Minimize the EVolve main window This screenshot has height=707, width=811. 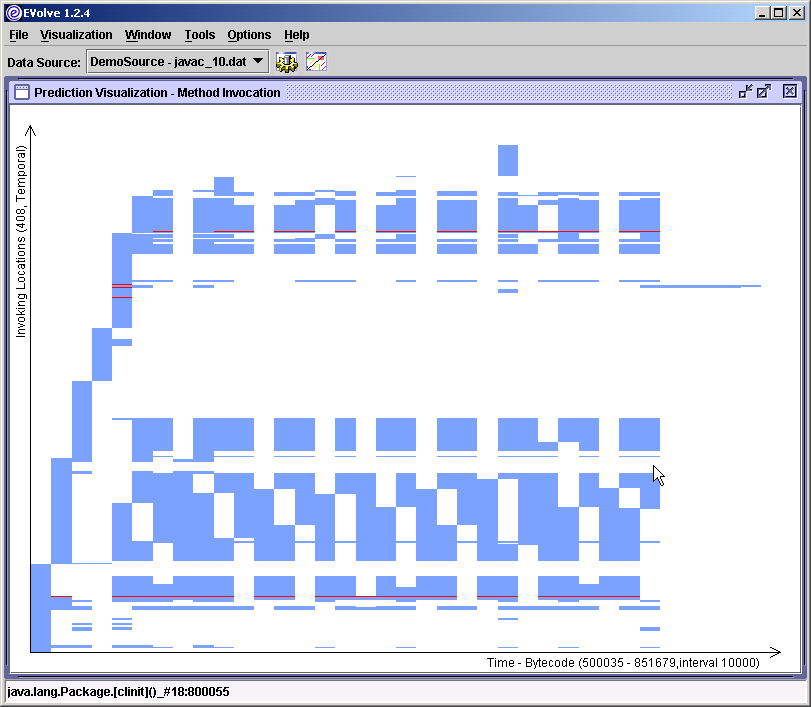coord(761,13)
